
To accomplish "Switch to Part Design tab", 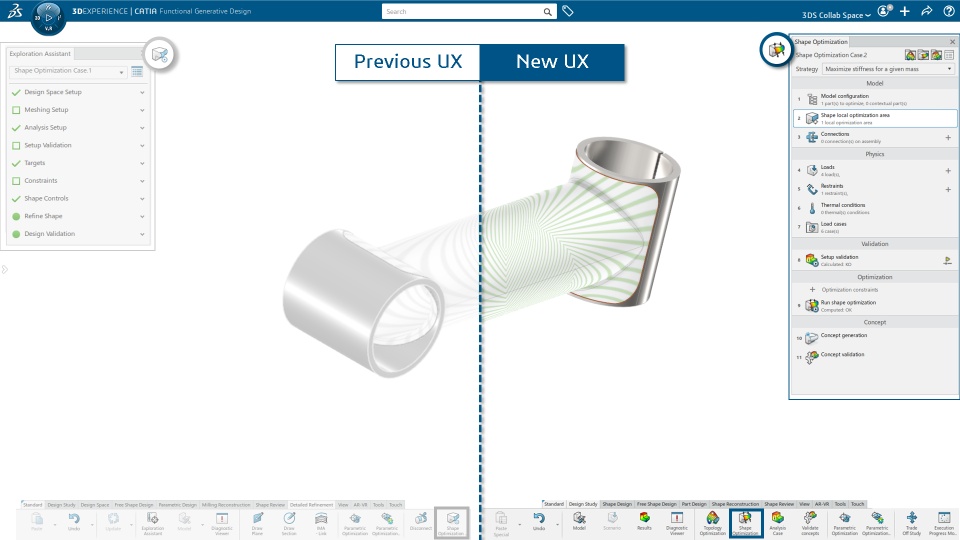I will click(694, 504).
